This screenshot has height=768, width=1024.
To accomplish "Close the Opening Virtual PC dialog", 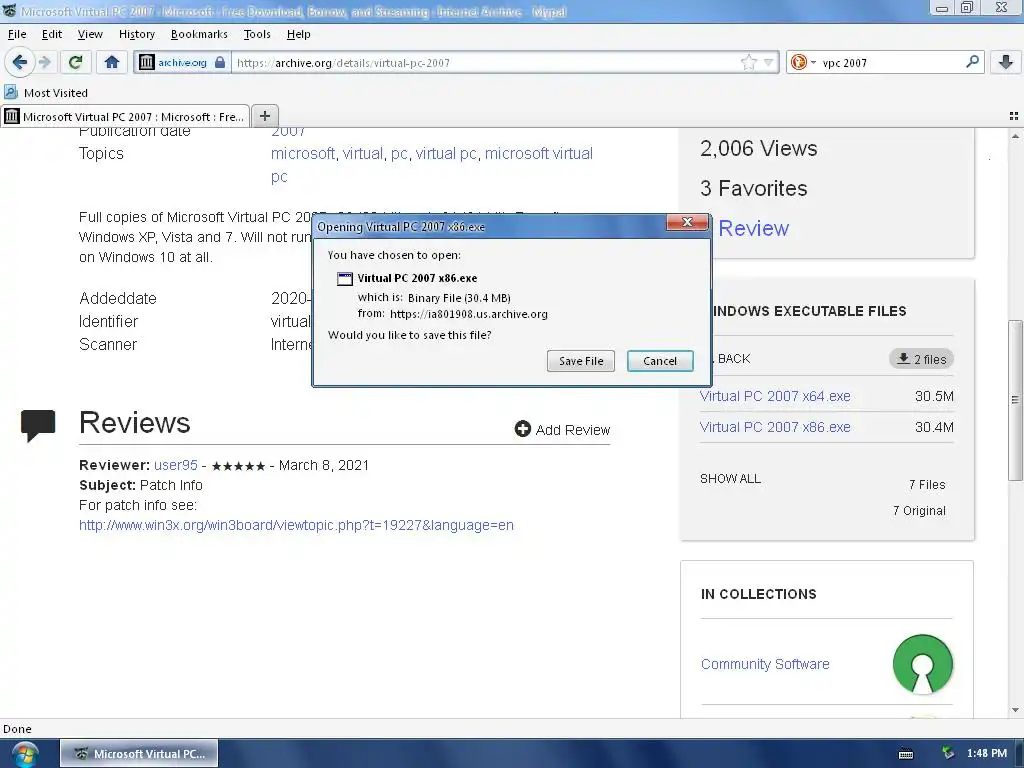I will tap(687, 222).
